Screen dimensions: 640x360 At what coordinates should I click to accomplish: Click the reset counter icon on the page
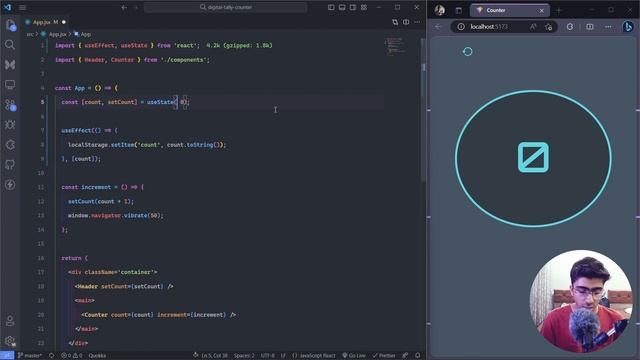coord(468,51)
